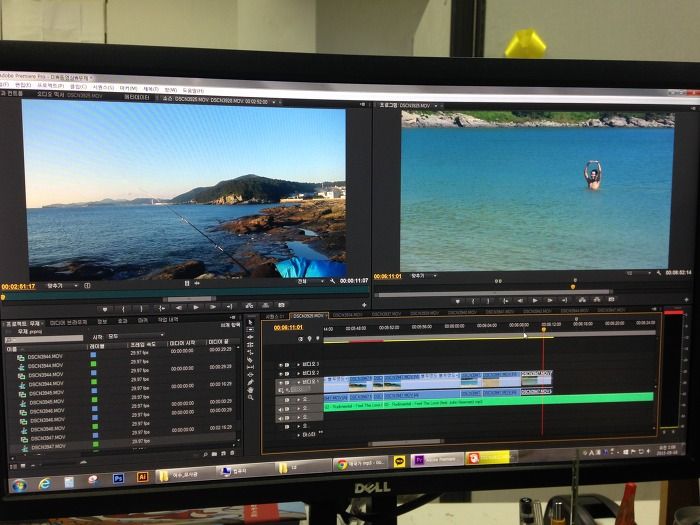Select the Selection arrow tool
Screen dimensions: 700x525
[250, 322]
